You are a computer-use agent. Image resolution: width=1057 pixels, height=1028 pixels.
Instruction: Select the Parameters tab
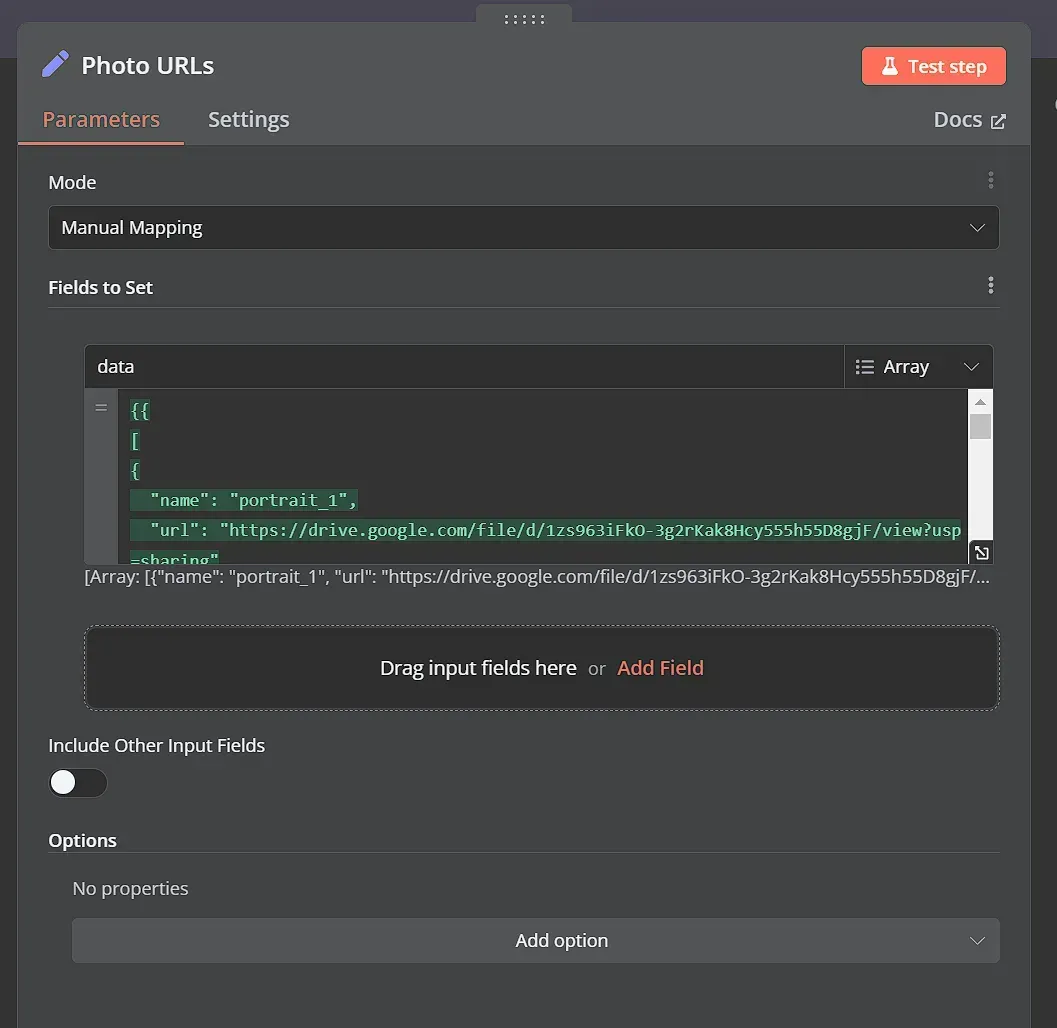[101, 119]
